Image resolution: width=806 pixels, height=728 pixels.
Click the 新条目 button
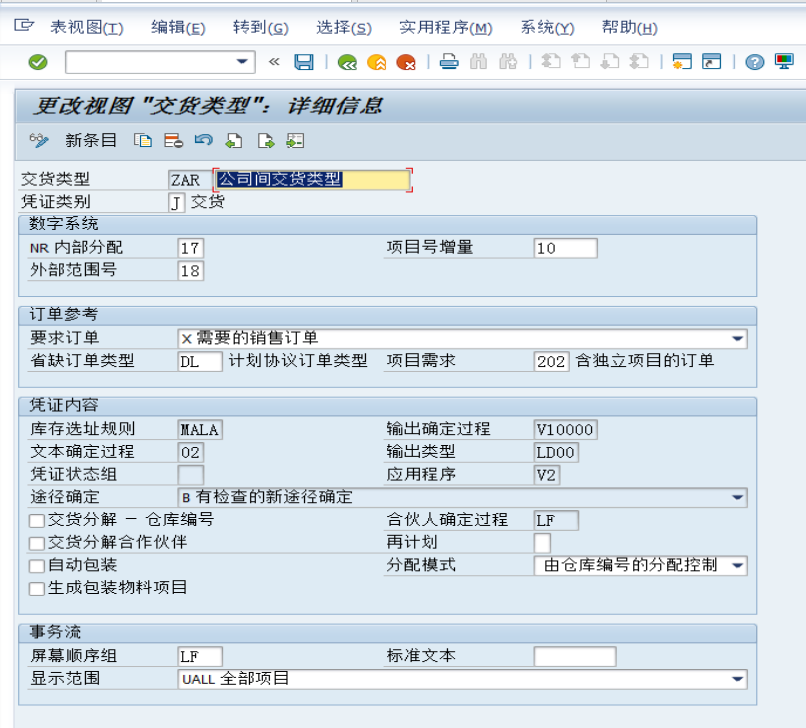(91, 140)
